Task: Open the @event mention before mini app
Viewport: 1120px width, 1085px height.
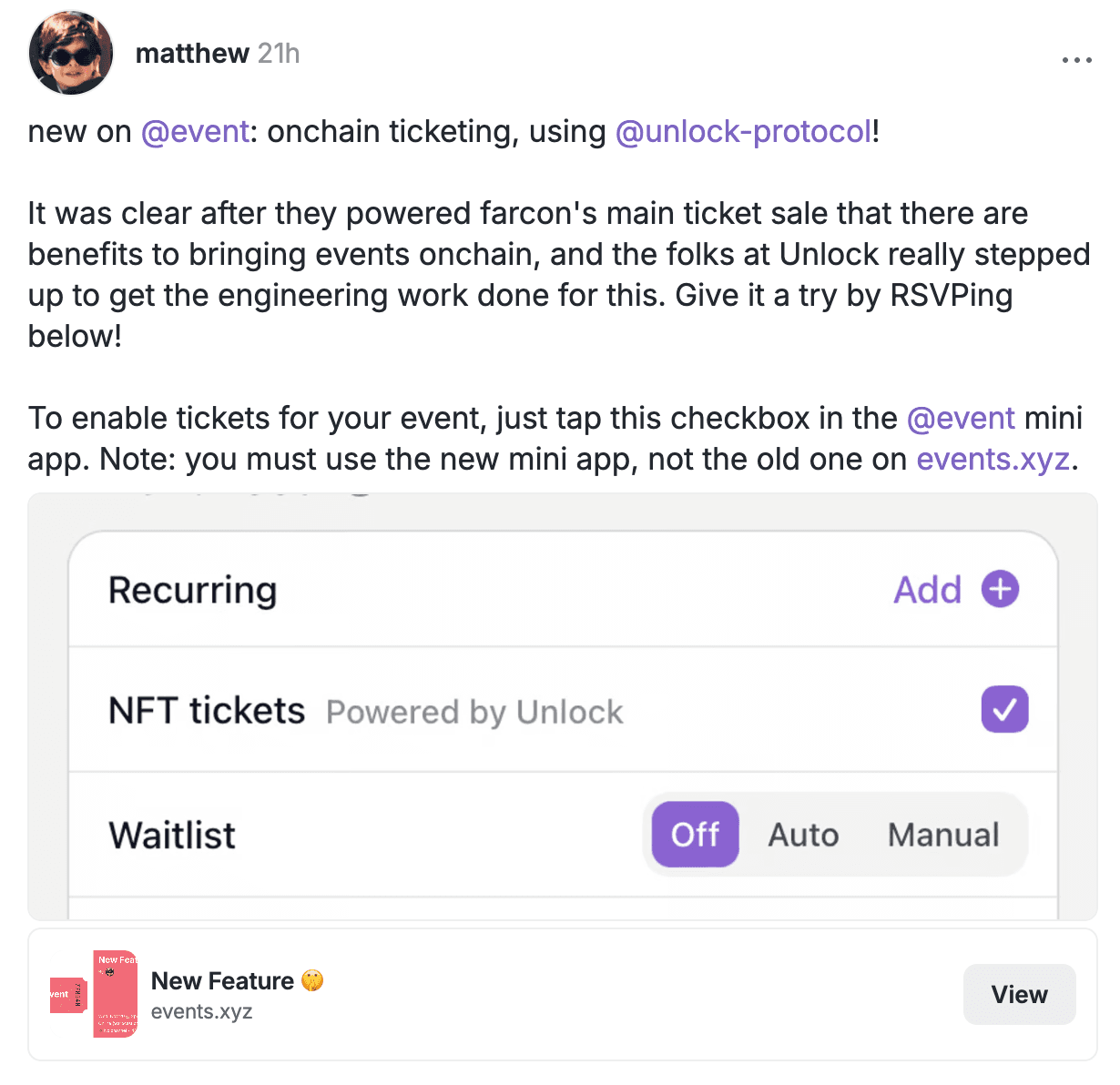Action: 961,418
